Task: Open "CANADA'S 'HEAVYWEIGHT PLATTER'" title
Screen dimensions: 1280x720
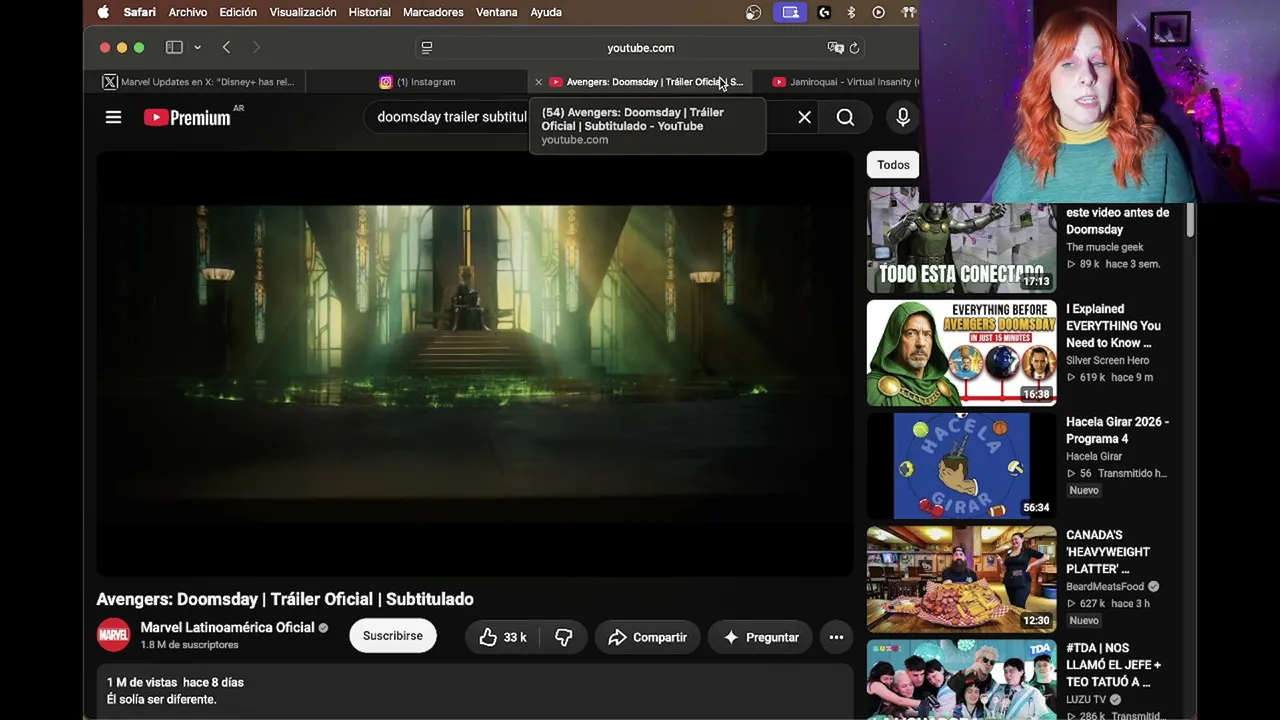Action: click(x=1108, y=552)
